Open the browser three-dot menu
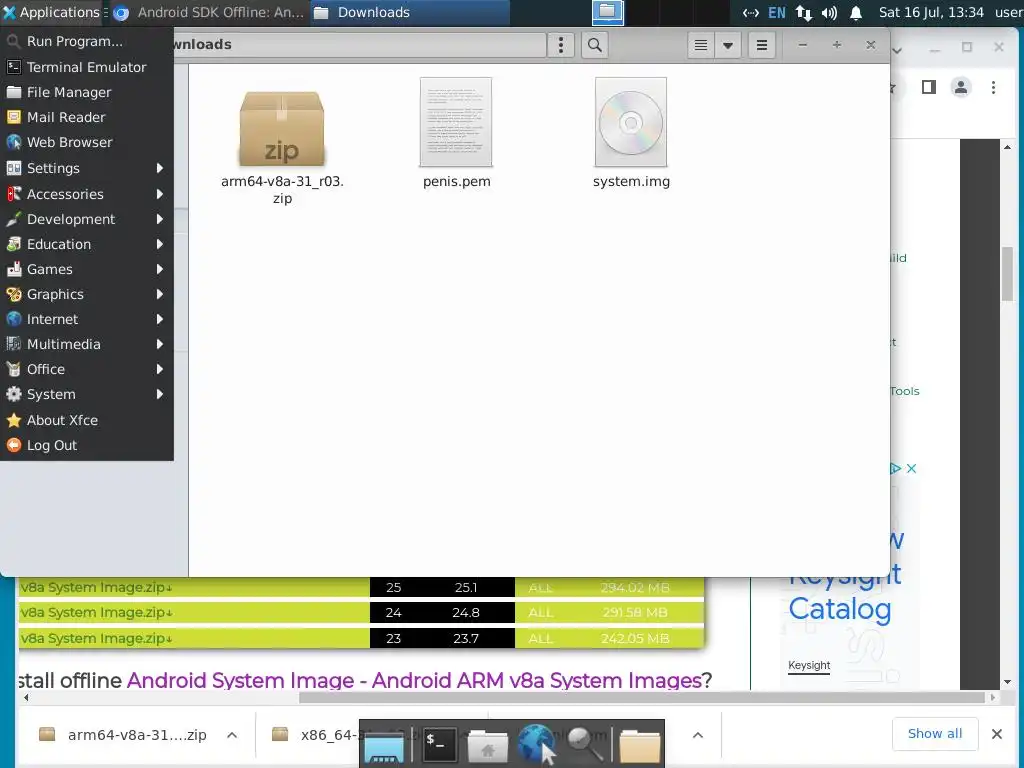The height and width of the screenshot is (768, 1024). pyautogui.click(x=993, y=87)
